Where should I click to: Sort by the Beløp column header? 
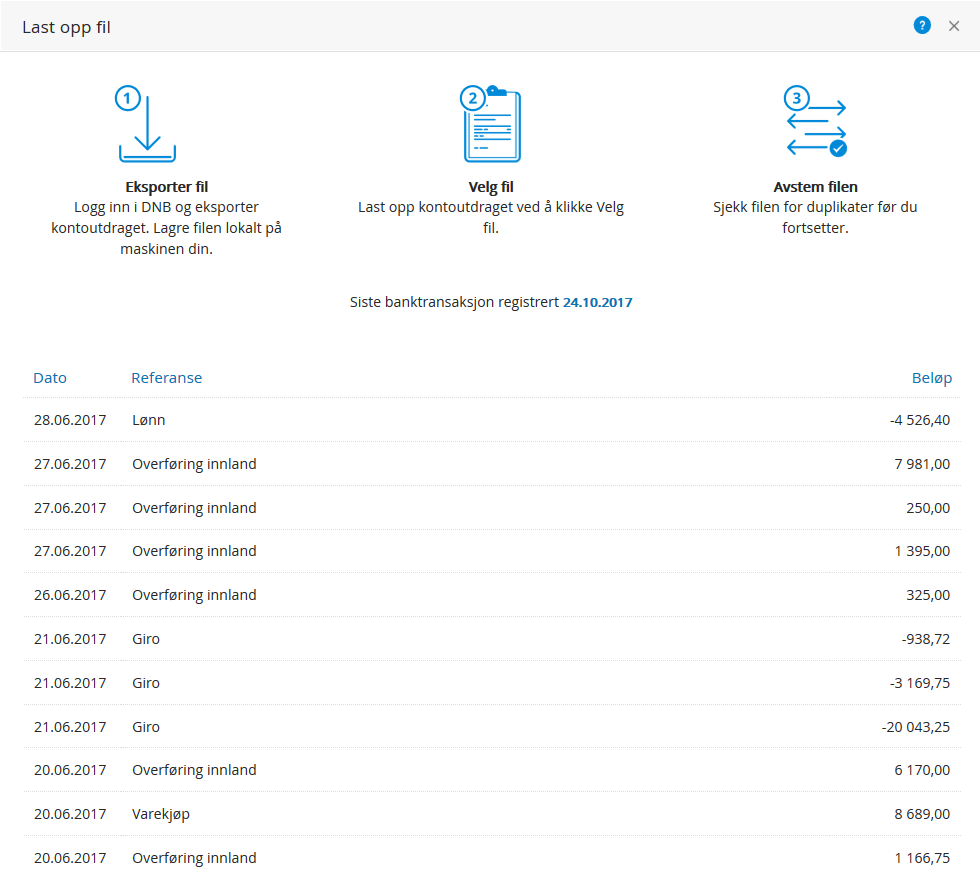point(931,378)
